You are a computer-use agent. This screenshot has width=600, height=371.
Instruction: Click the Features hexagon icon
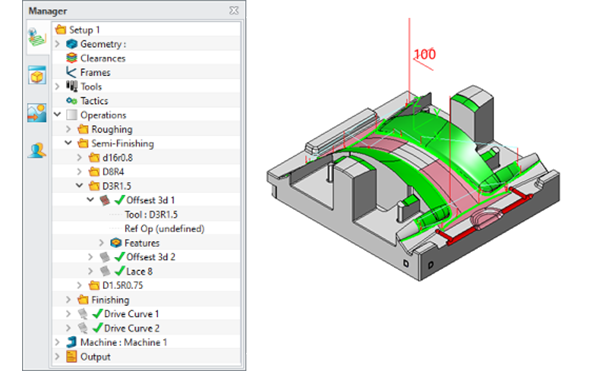point(116,243)
